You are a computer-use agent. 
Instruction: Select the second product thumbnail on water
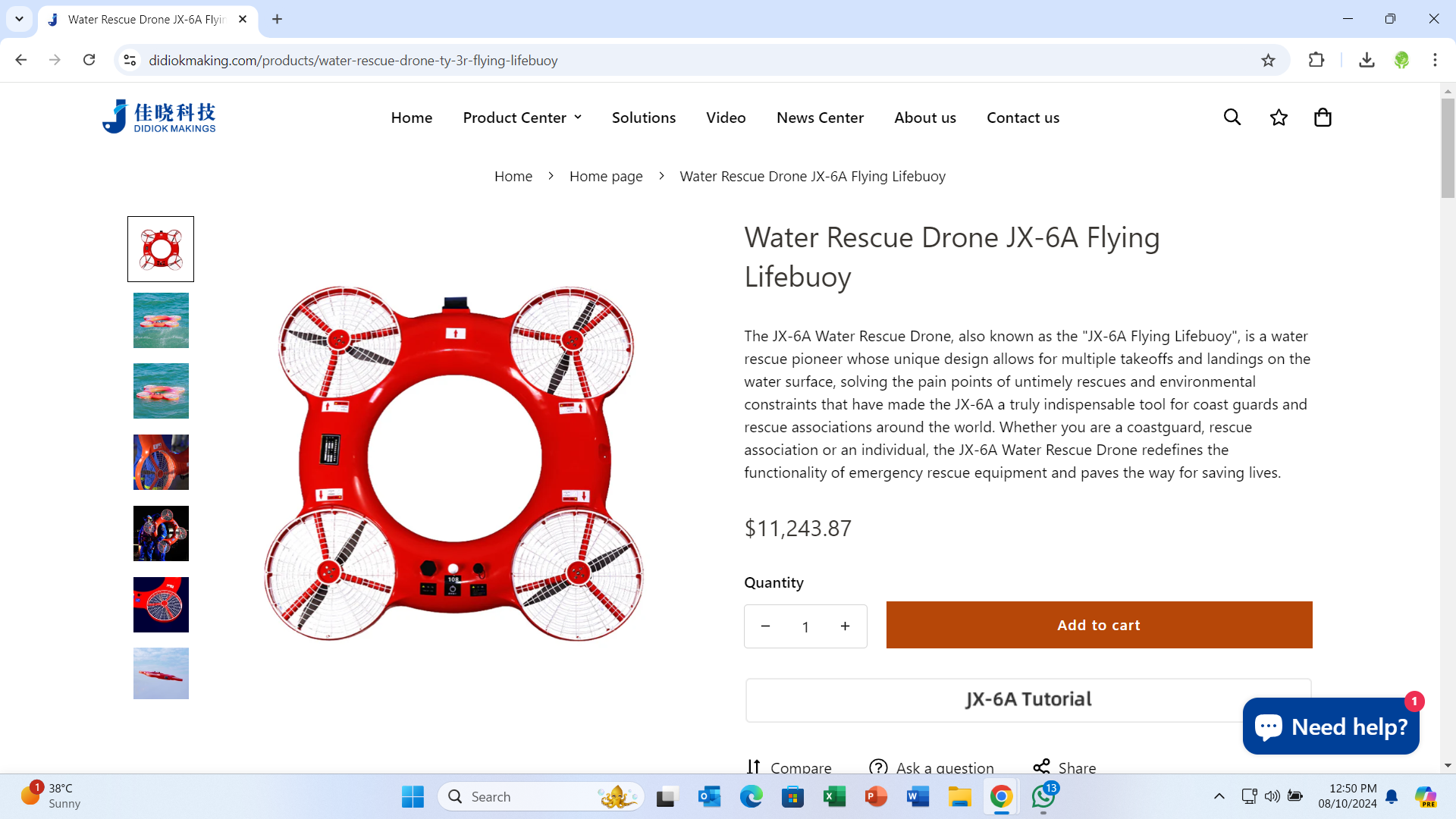coord(161,321)
